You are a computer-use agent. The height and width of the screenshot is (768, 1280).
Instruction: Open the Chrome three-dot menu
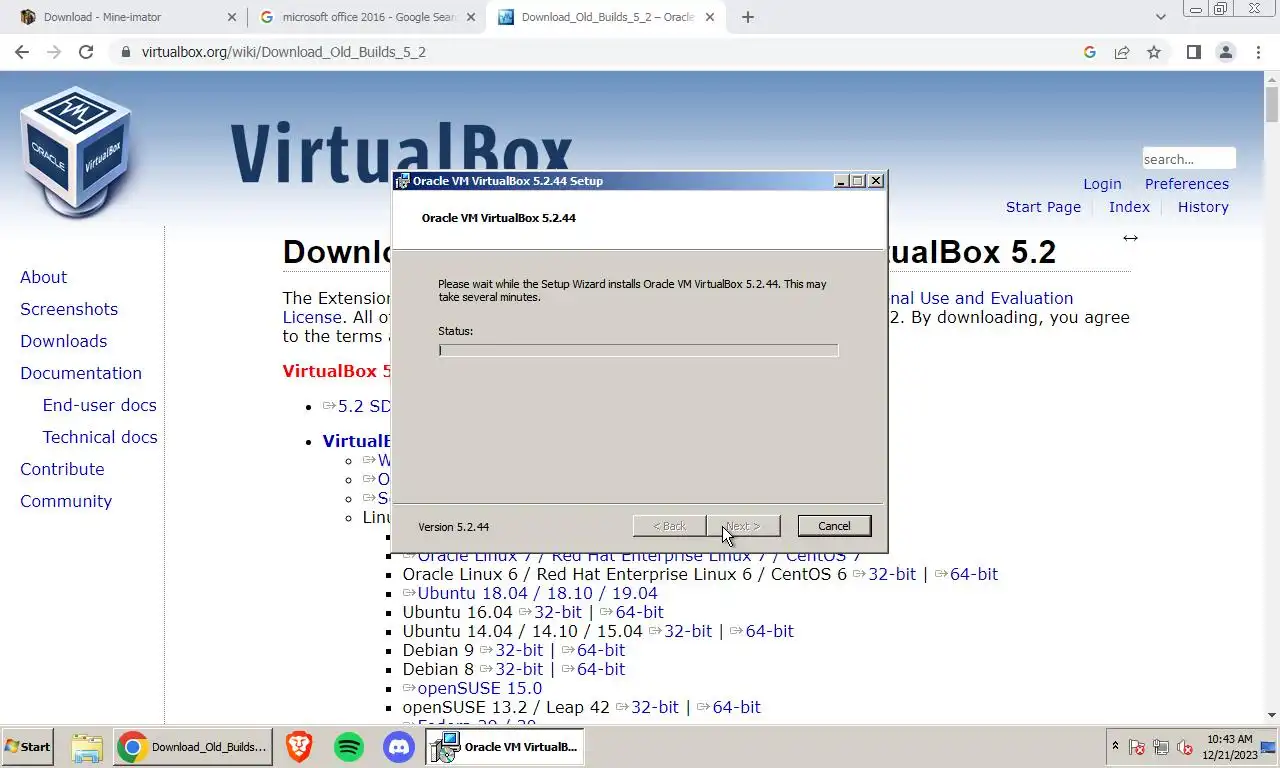pyautogui.click(x=1259, y=52)
